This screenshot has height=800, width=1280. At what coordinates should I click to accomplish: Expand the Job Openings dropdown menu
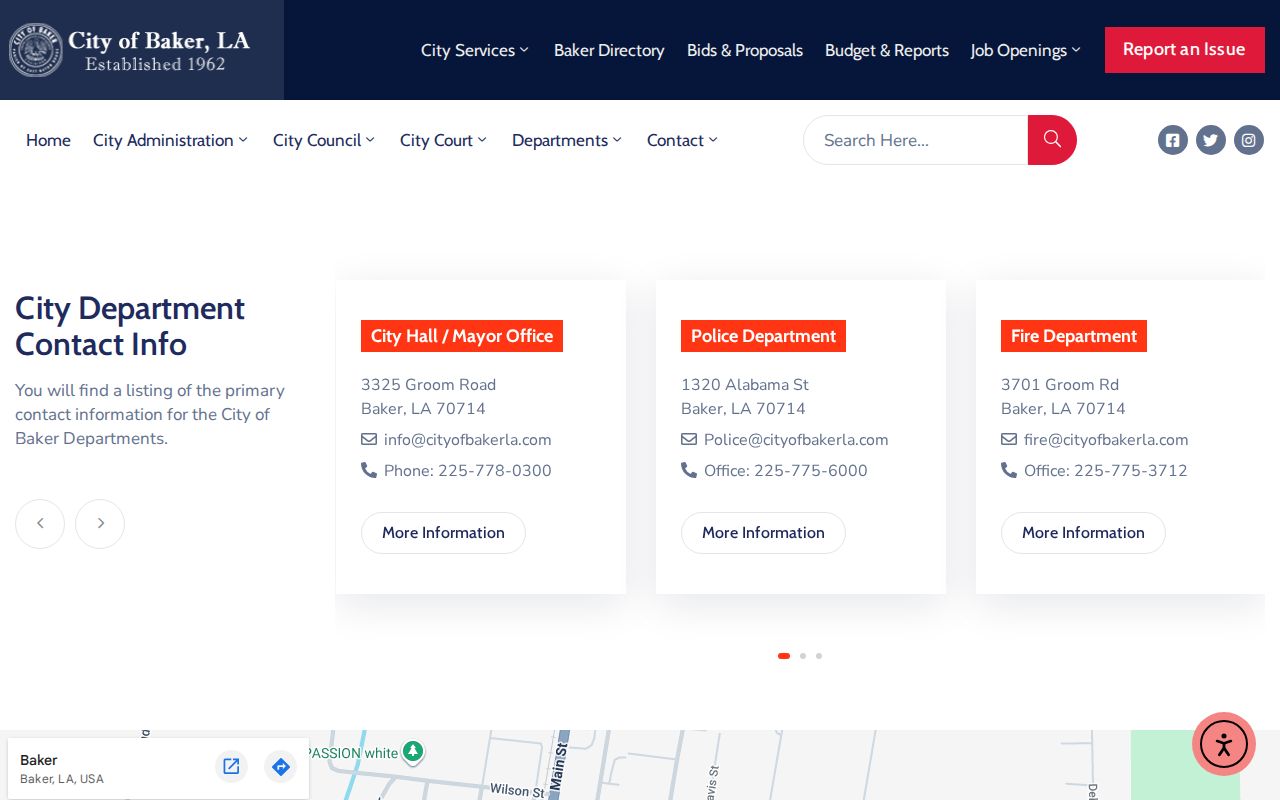pos(1026,50)
